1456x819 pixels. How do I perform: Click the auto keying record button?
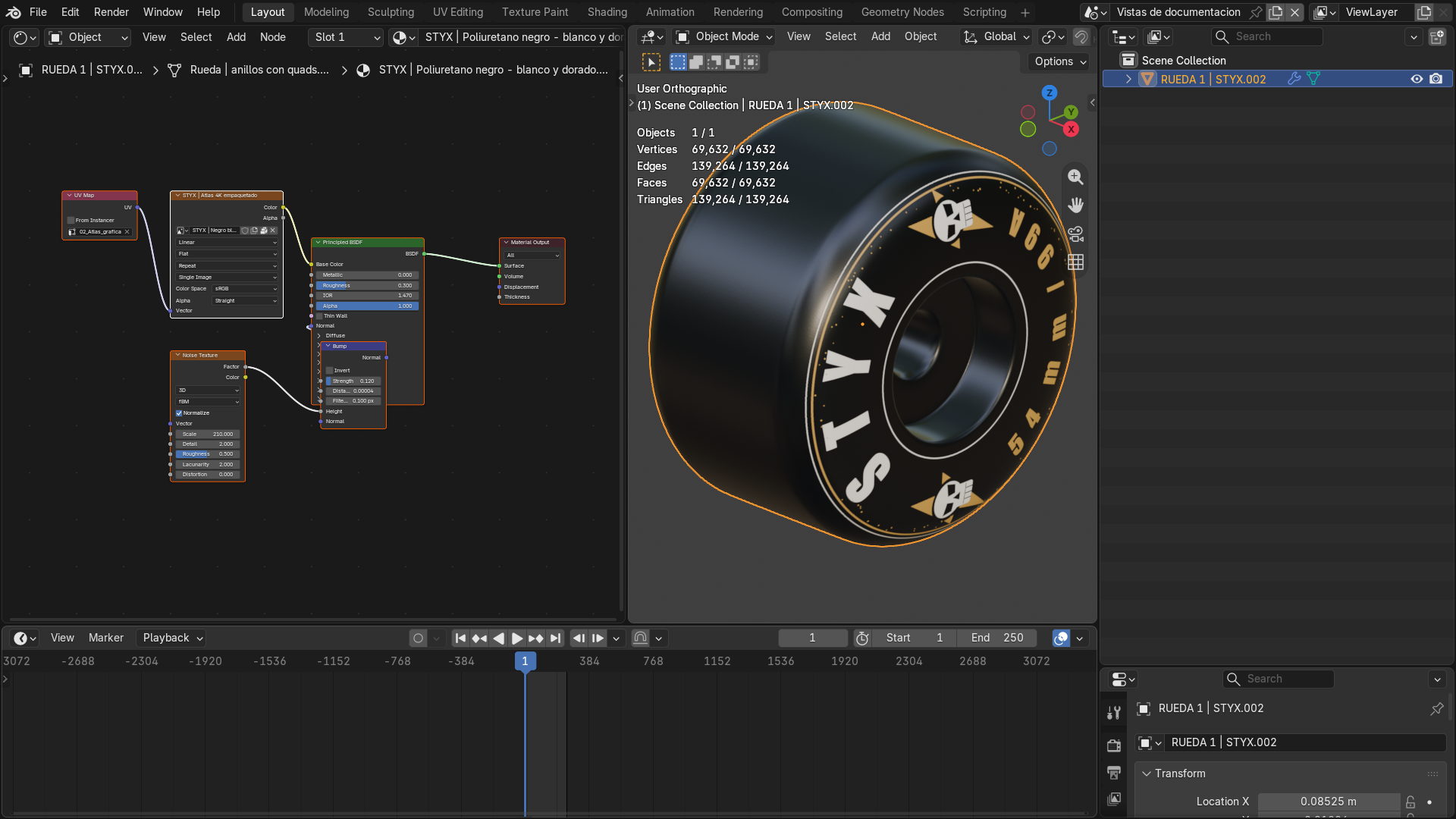click(418, 639)
